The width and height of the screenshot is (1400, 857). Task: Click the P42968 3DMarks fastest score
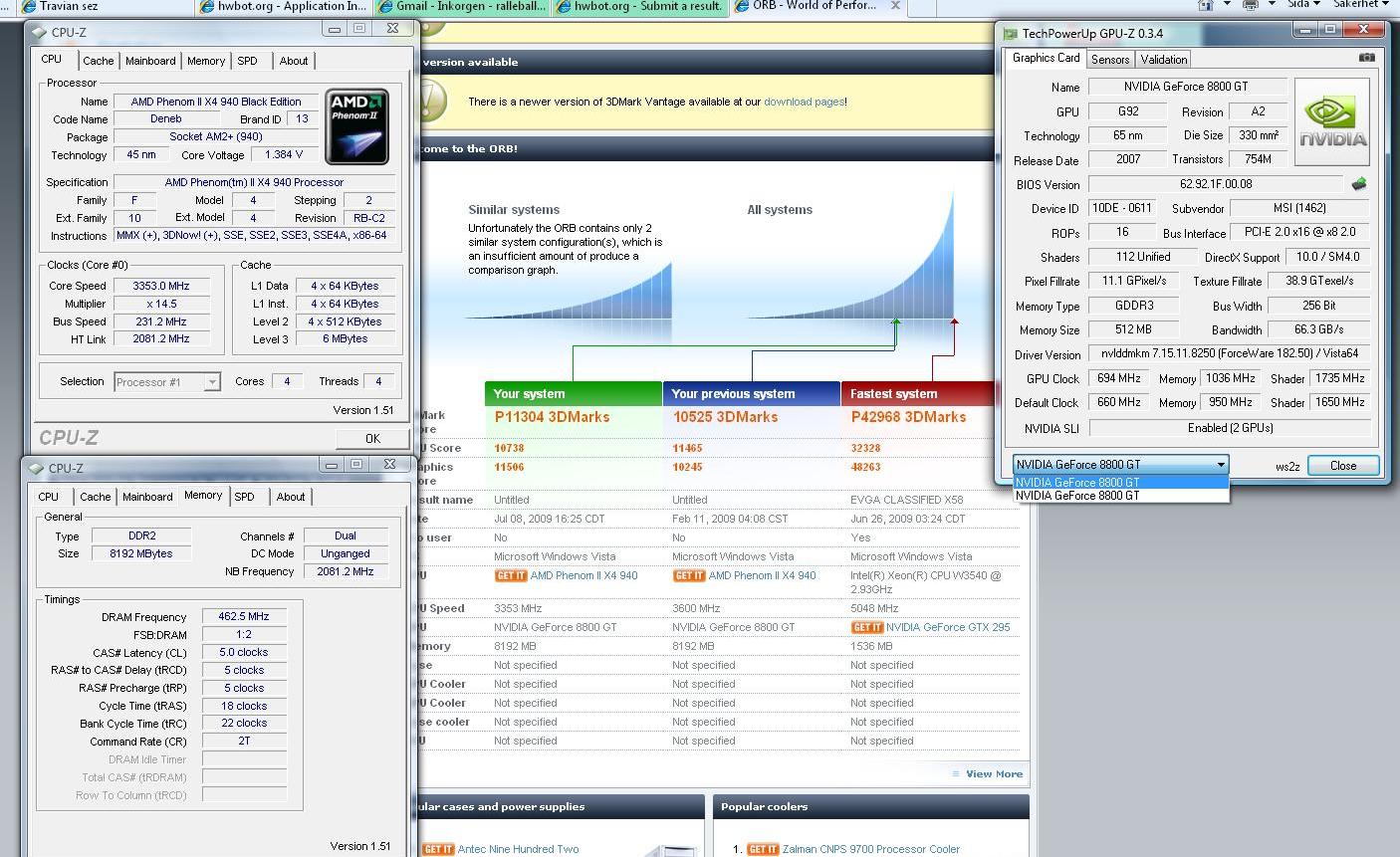point(908,417)
